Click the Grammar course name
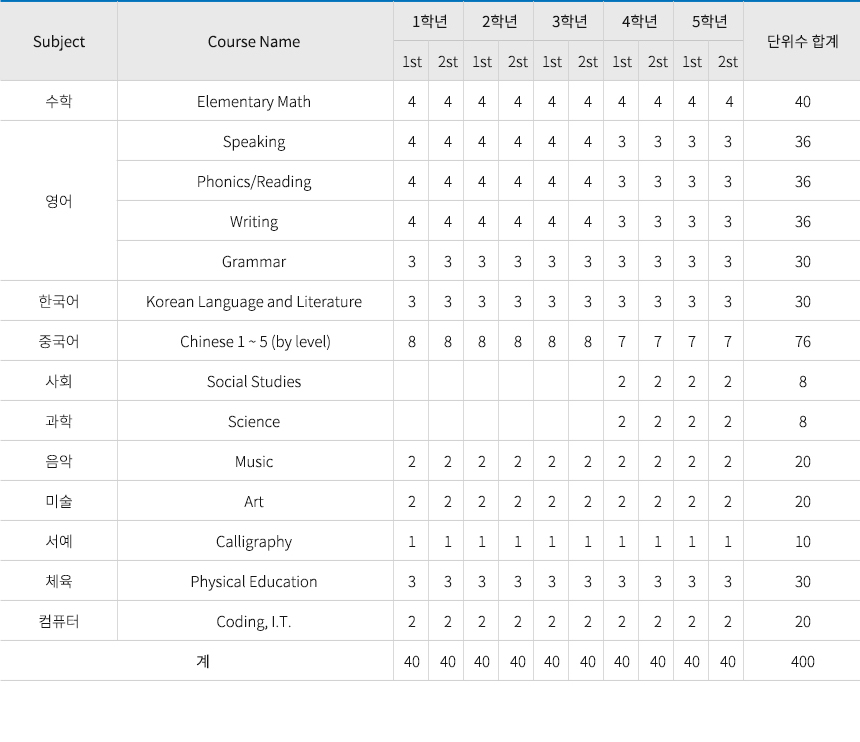This screenshot has height=742, width=860. point(254,262)
